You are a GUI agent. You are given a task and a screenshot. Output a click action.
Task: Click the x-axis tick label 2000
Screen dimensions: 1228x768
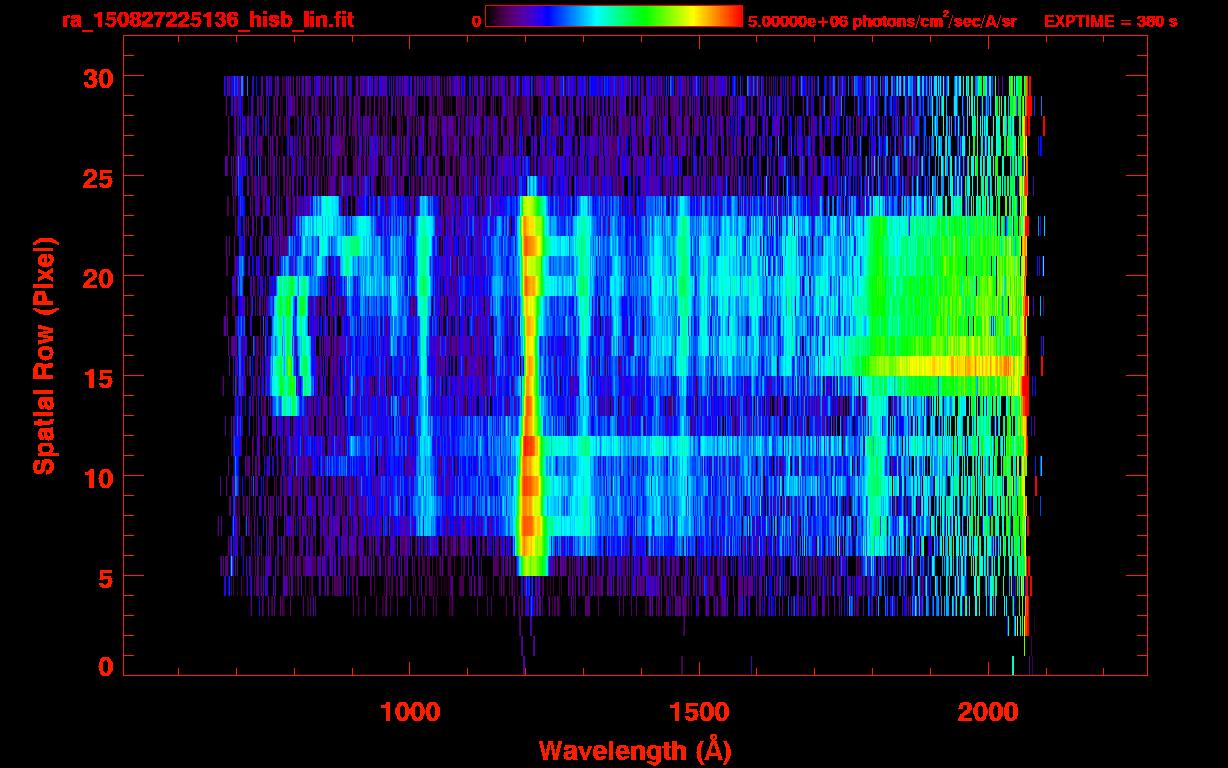[x=986, y=712]
